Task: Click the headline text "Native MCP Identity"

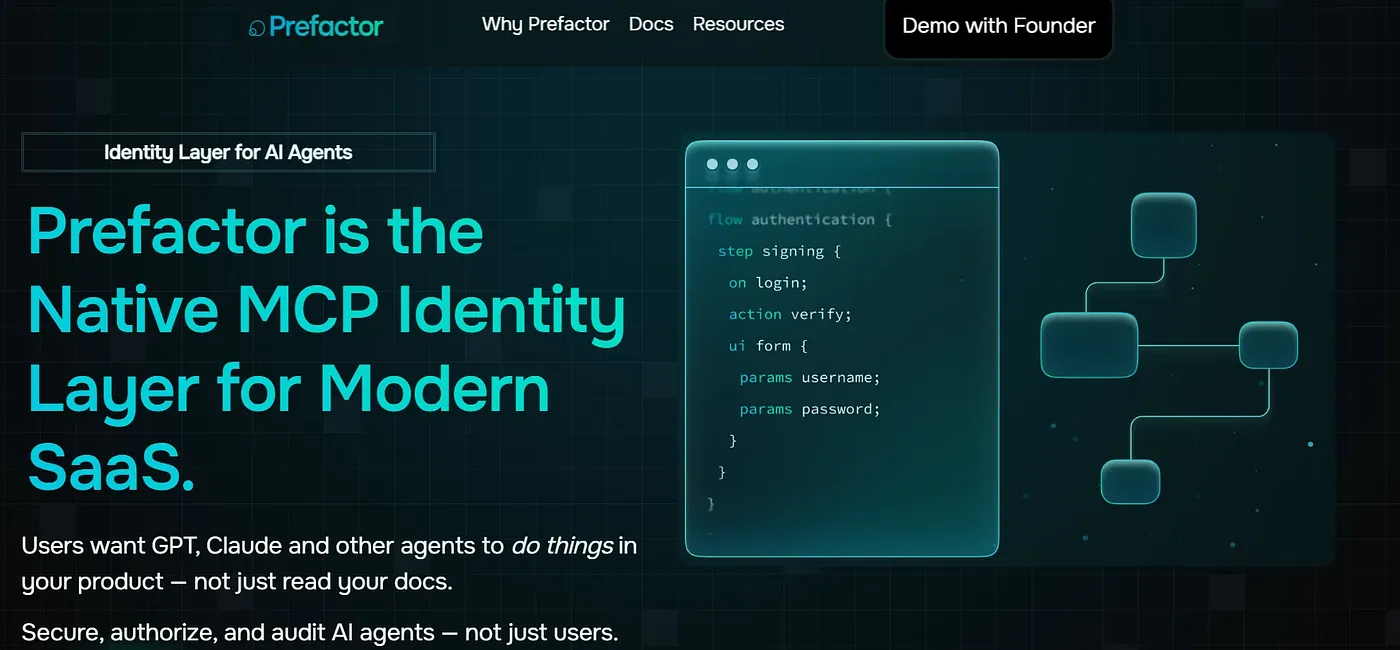Action: click(327, 311)
